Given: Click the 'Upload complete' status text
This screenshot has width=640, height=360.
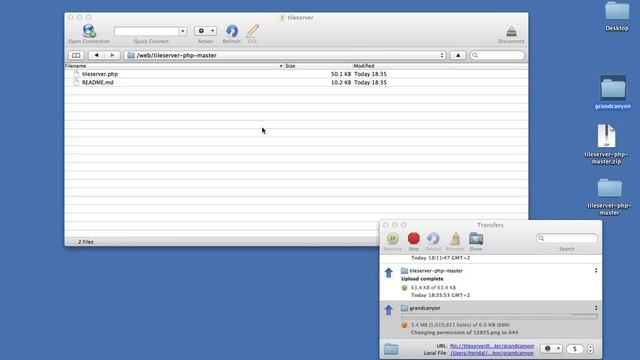Looking at the screenshot, I should [x=422, y=279].
